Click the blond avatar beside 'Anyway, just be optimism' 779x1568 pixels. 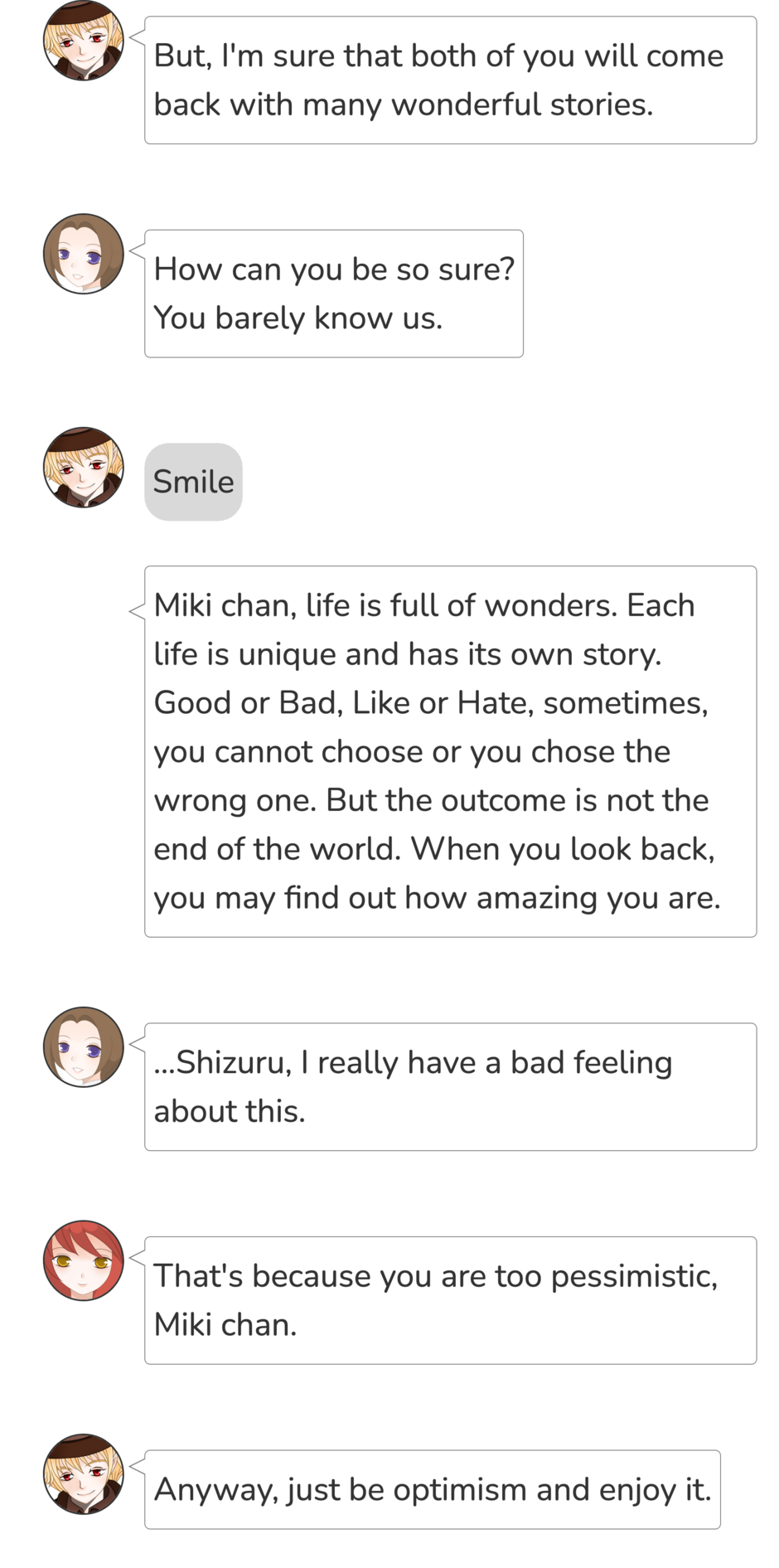coord(83,1474)
